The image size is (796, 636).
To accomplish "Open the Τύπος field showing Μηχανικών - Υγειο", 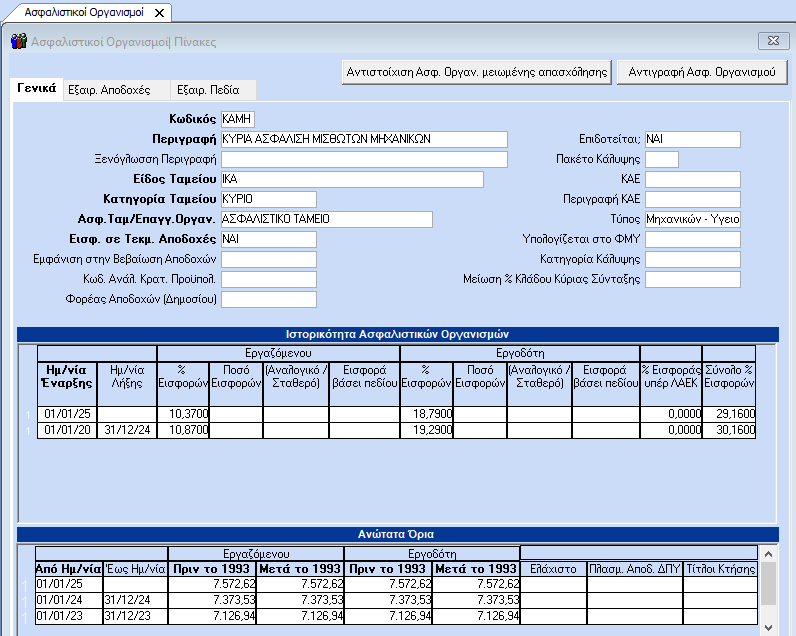I will (x=692, y=219).
